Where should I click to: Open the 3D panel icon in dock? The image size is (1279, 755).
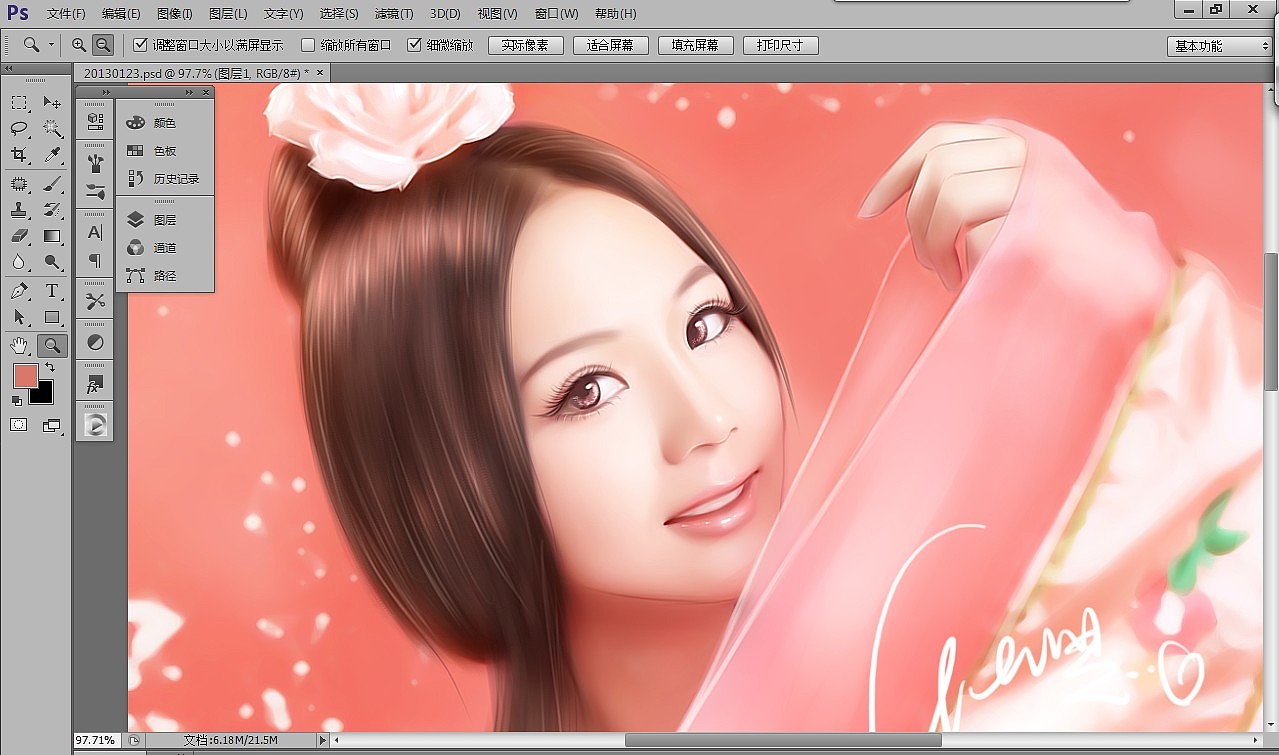tap(95, 121)
